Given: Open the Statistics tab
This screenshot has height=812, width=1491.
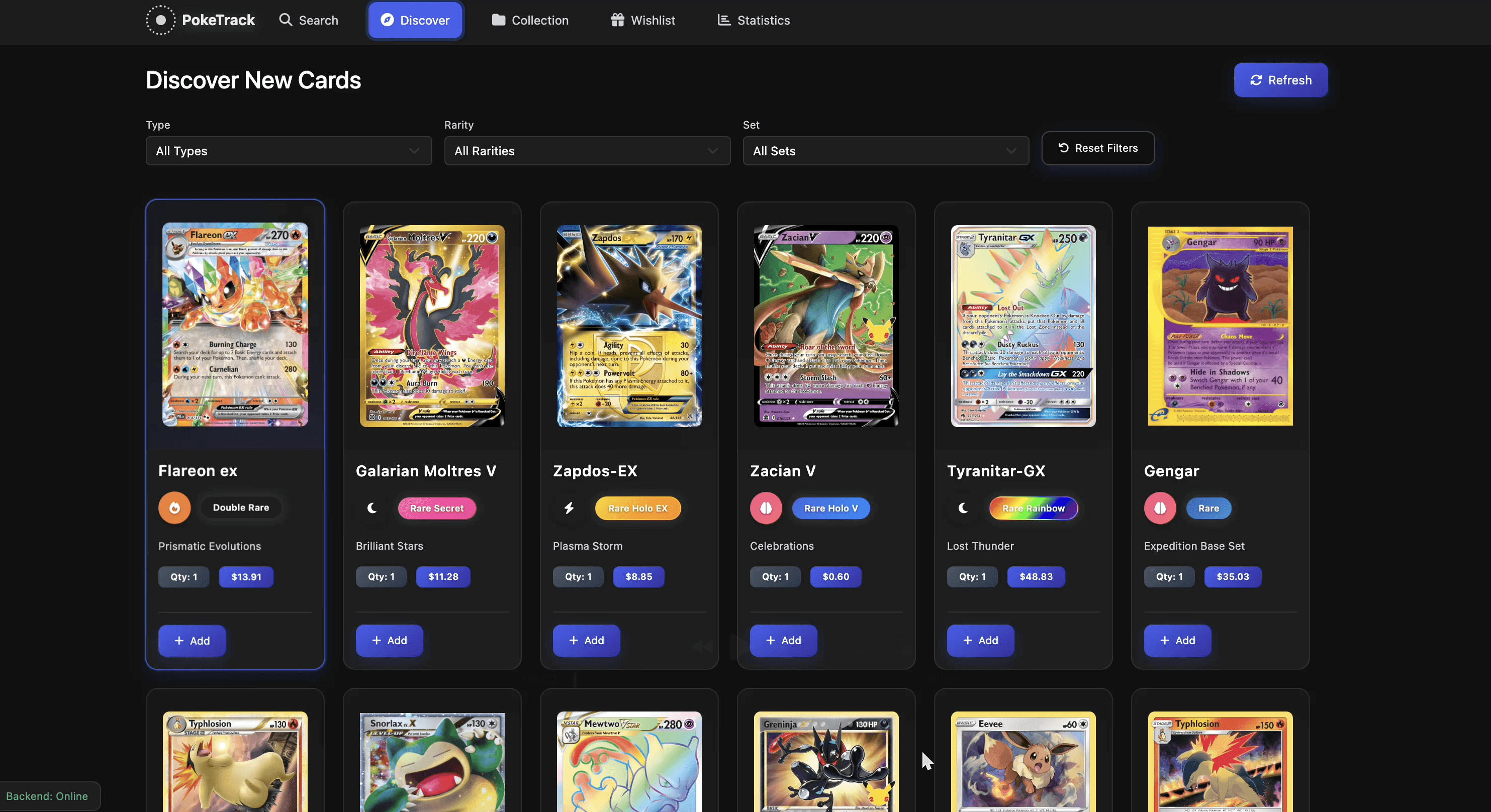Looking at the screenshot, I should (x=754, y=20).
